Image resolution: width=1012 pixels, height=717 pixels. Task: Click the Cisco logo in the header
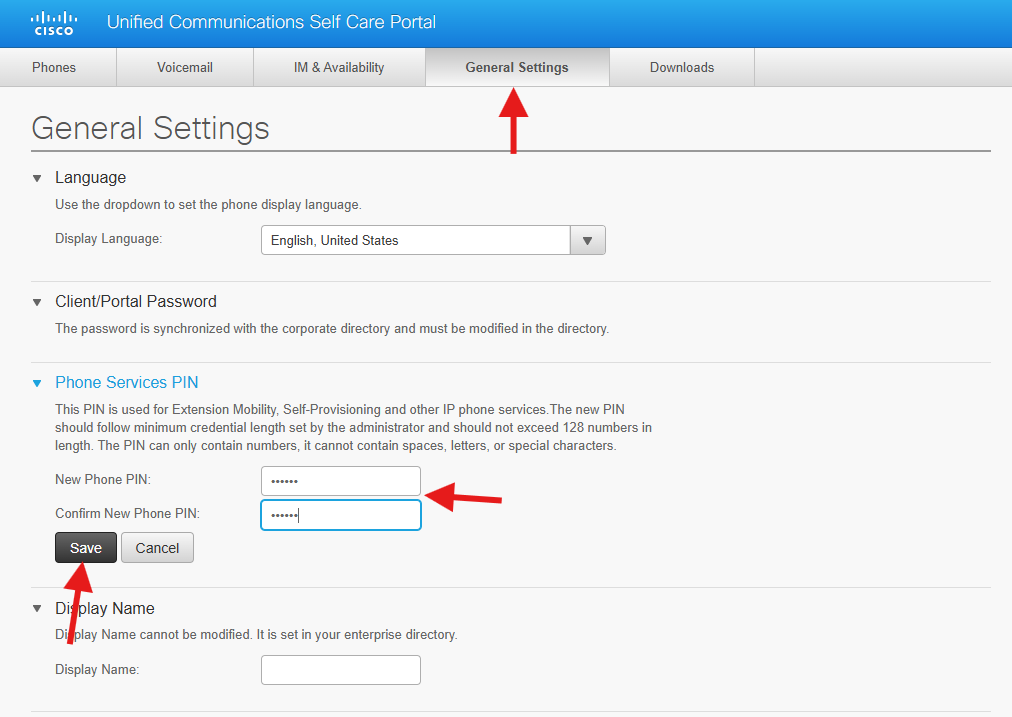(54, 23)
